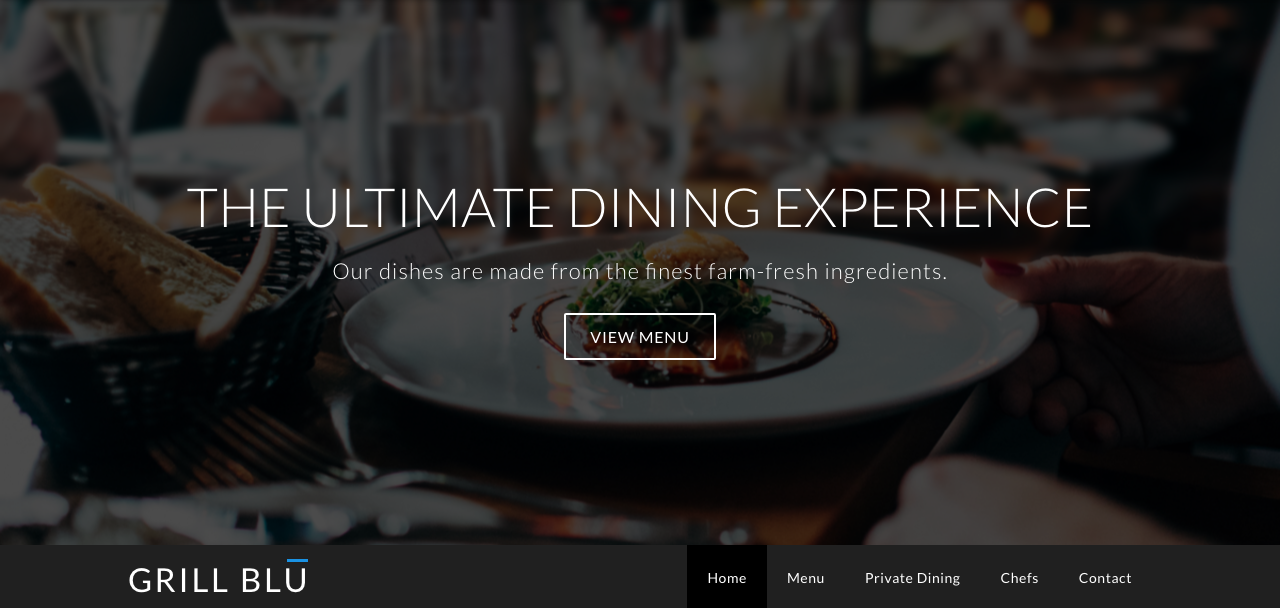Click the farm-fresh ingredients tagline text
Image resolution: width=1280 pixels, height=608 pixels.
click(x=640, y=271)
